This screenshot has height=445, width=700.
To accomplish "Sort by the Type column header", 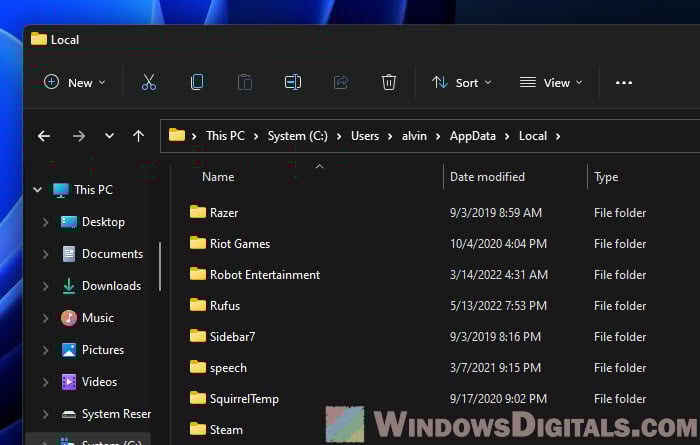I will coord(606,177).
